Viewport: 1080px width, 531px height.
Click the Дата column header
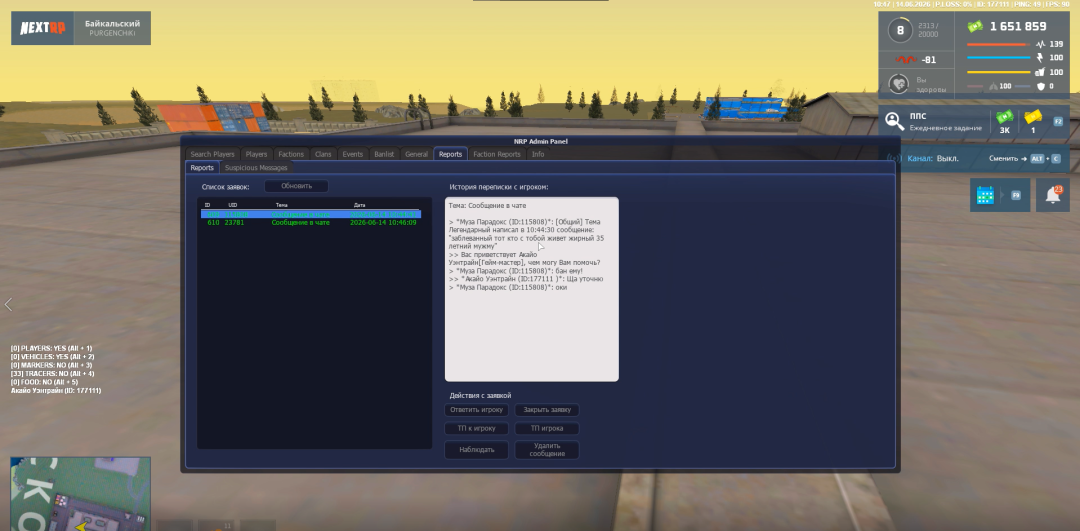point(360,205)
